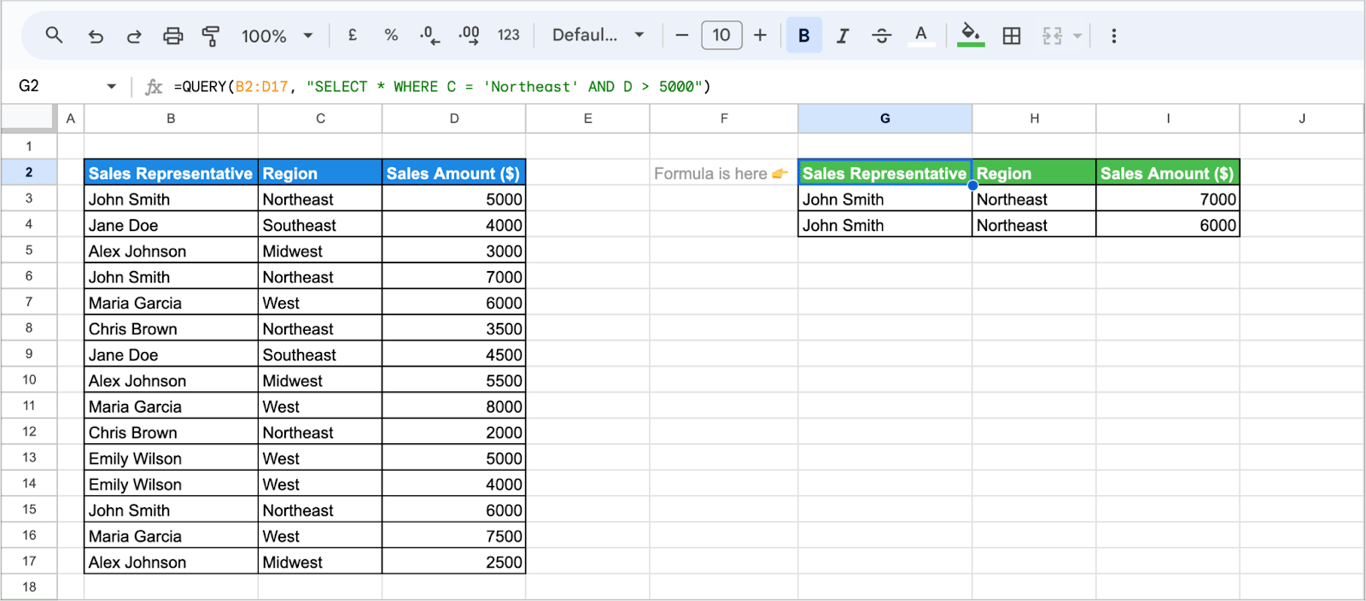Decrease font size with minus button
This screenshot has height=601, width=1366.
pyautogui.click(x=682, y=36)
